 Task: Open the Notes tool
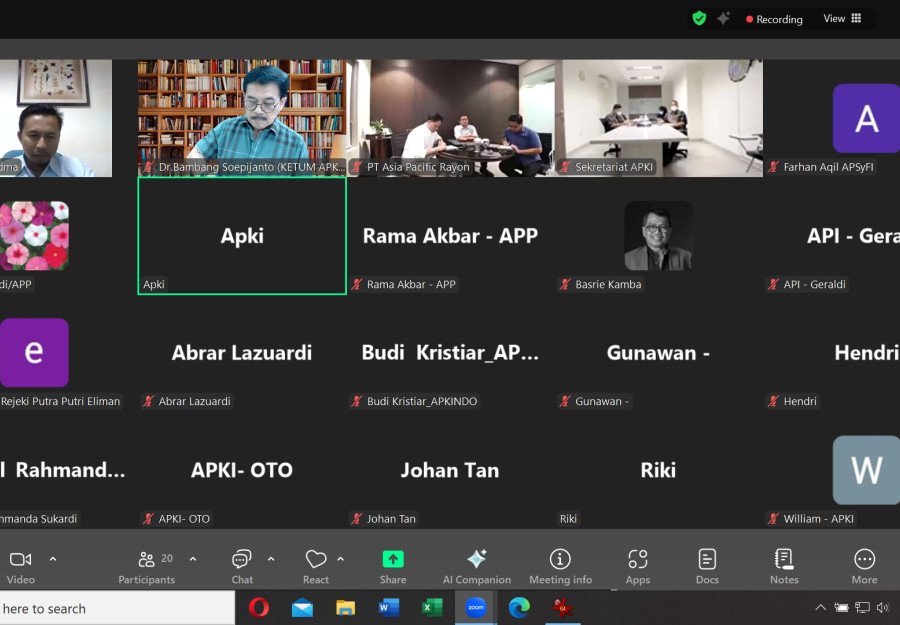point(784,567)
